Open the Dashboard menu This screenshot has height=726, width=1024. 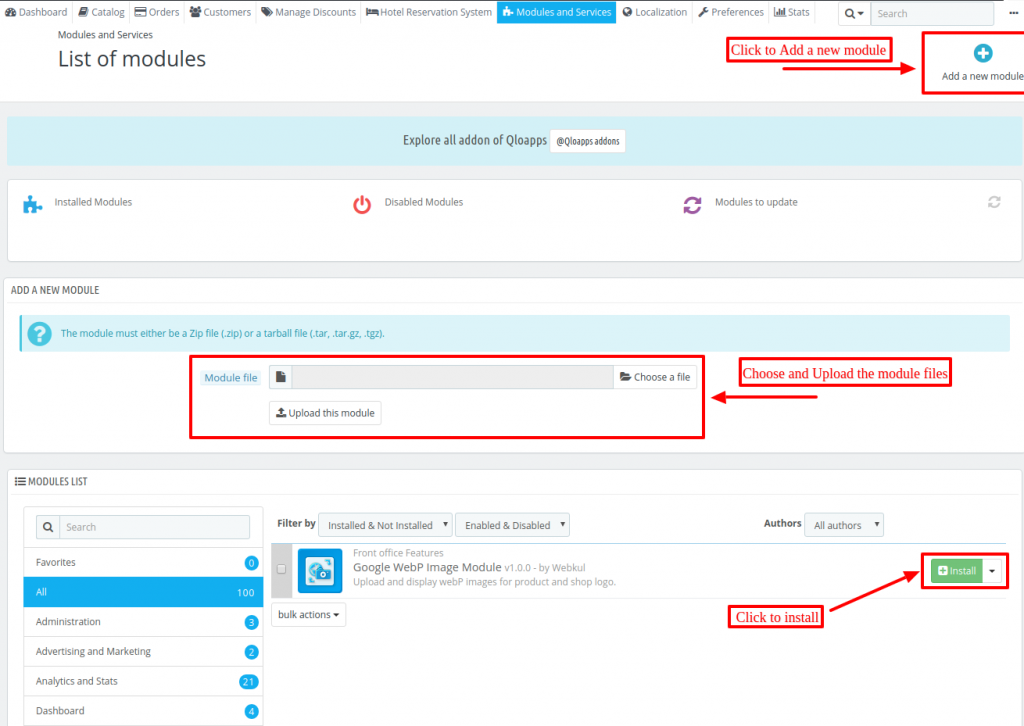pyautogui.click(x=36, y=12)
